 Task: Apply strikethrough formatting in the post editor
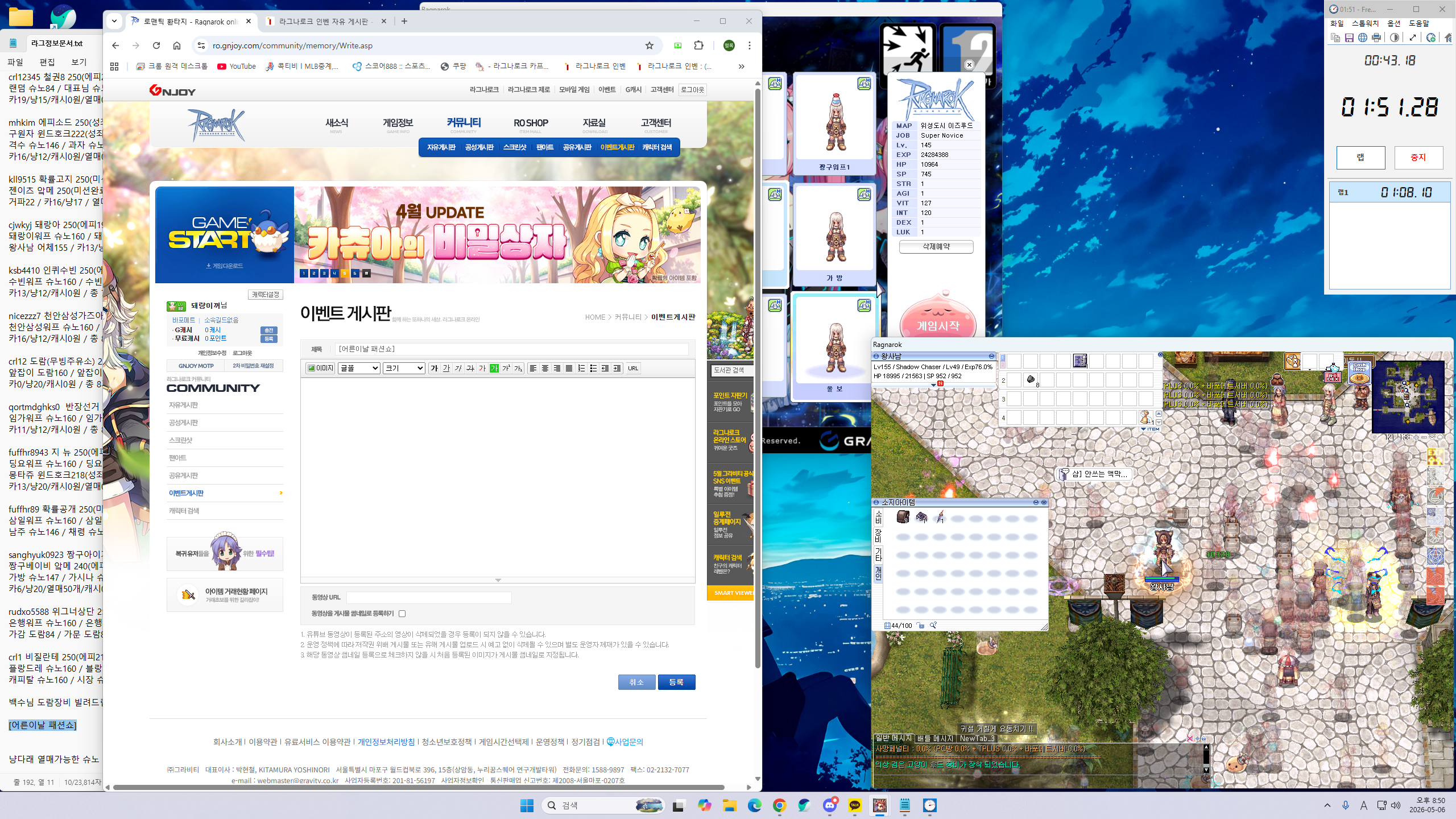[x=470, y=369]
